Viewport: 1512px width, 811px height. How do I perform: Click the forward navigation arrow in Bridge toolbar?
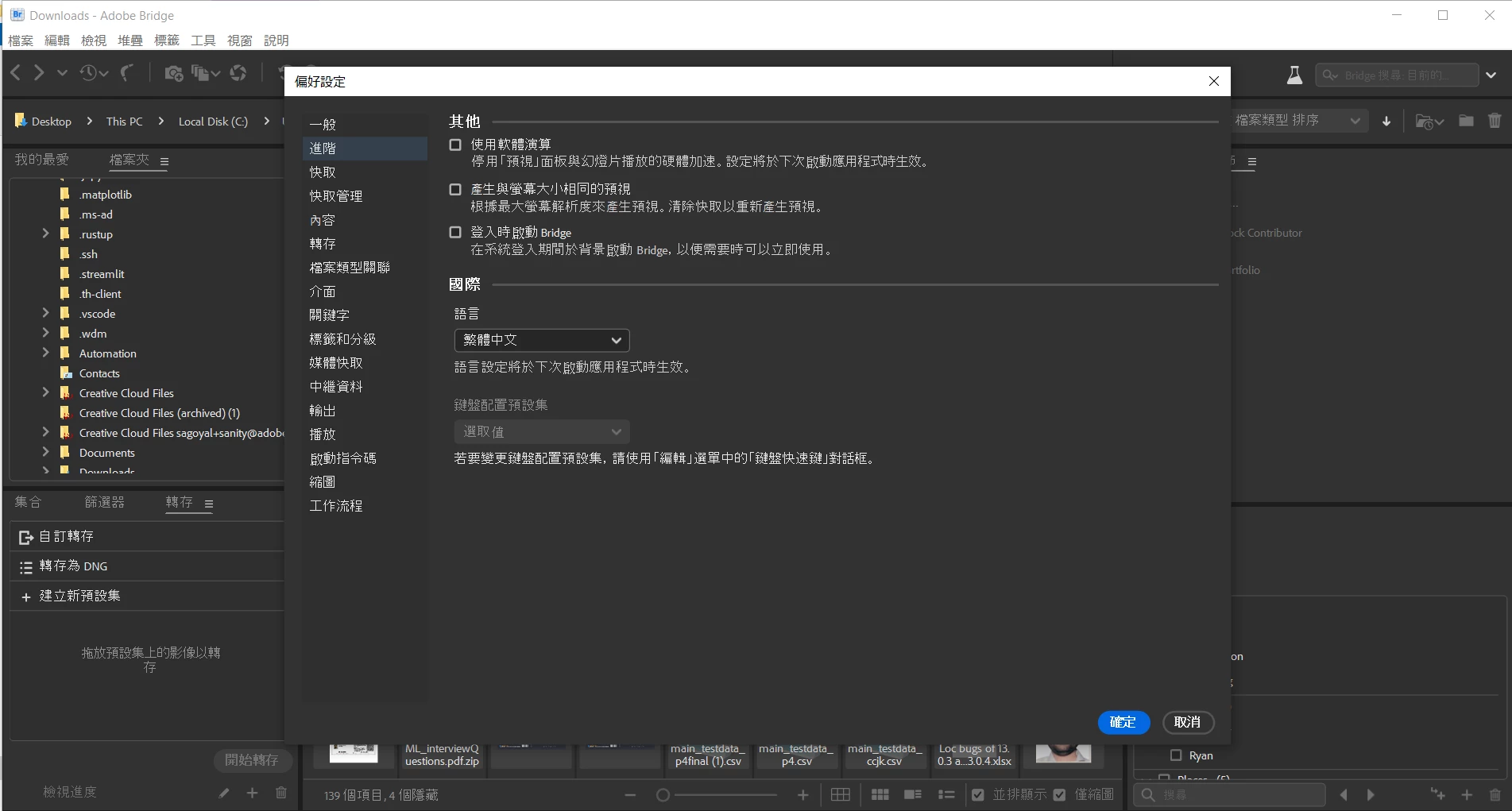point(38,73)
